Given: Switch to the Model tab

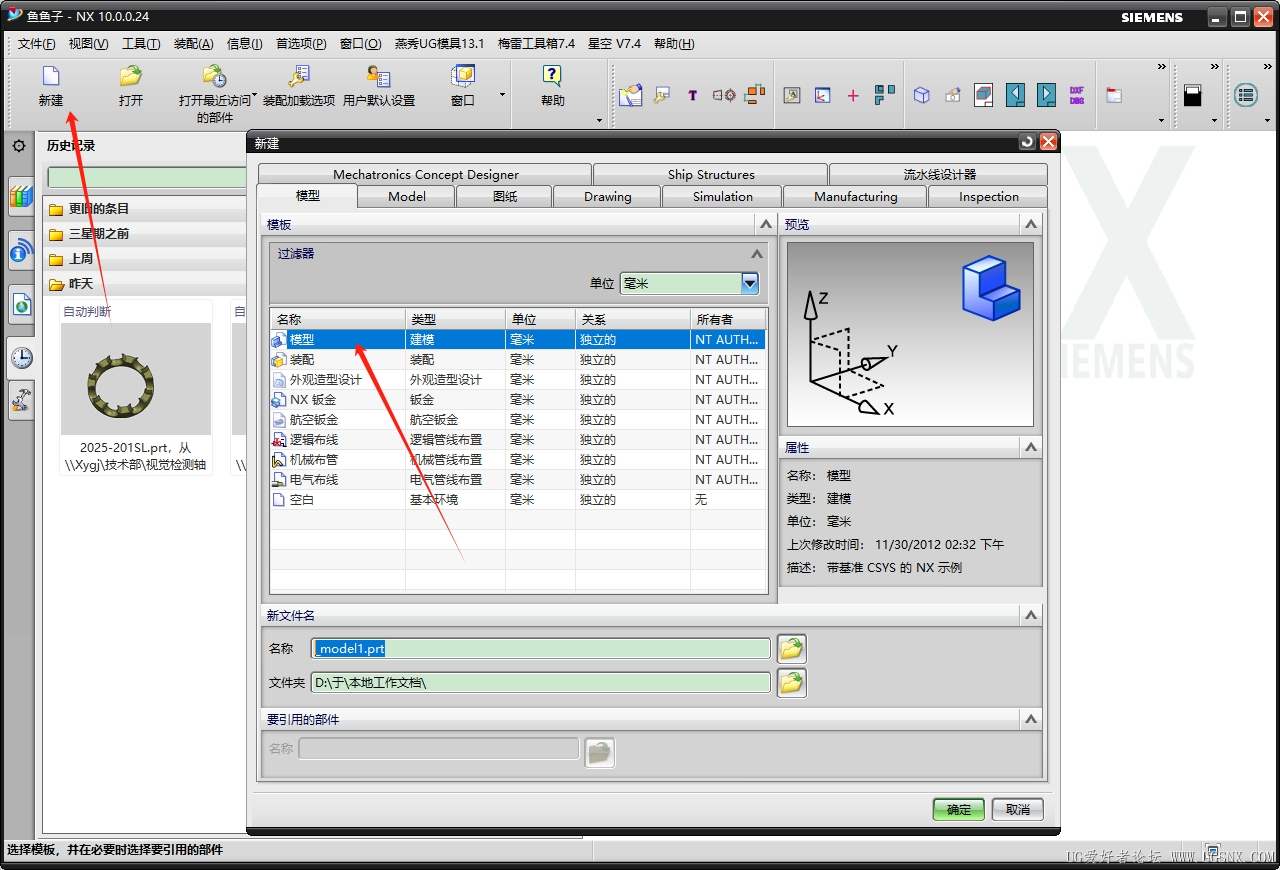Looking at the screenshot, I should (x=407, y=197).
